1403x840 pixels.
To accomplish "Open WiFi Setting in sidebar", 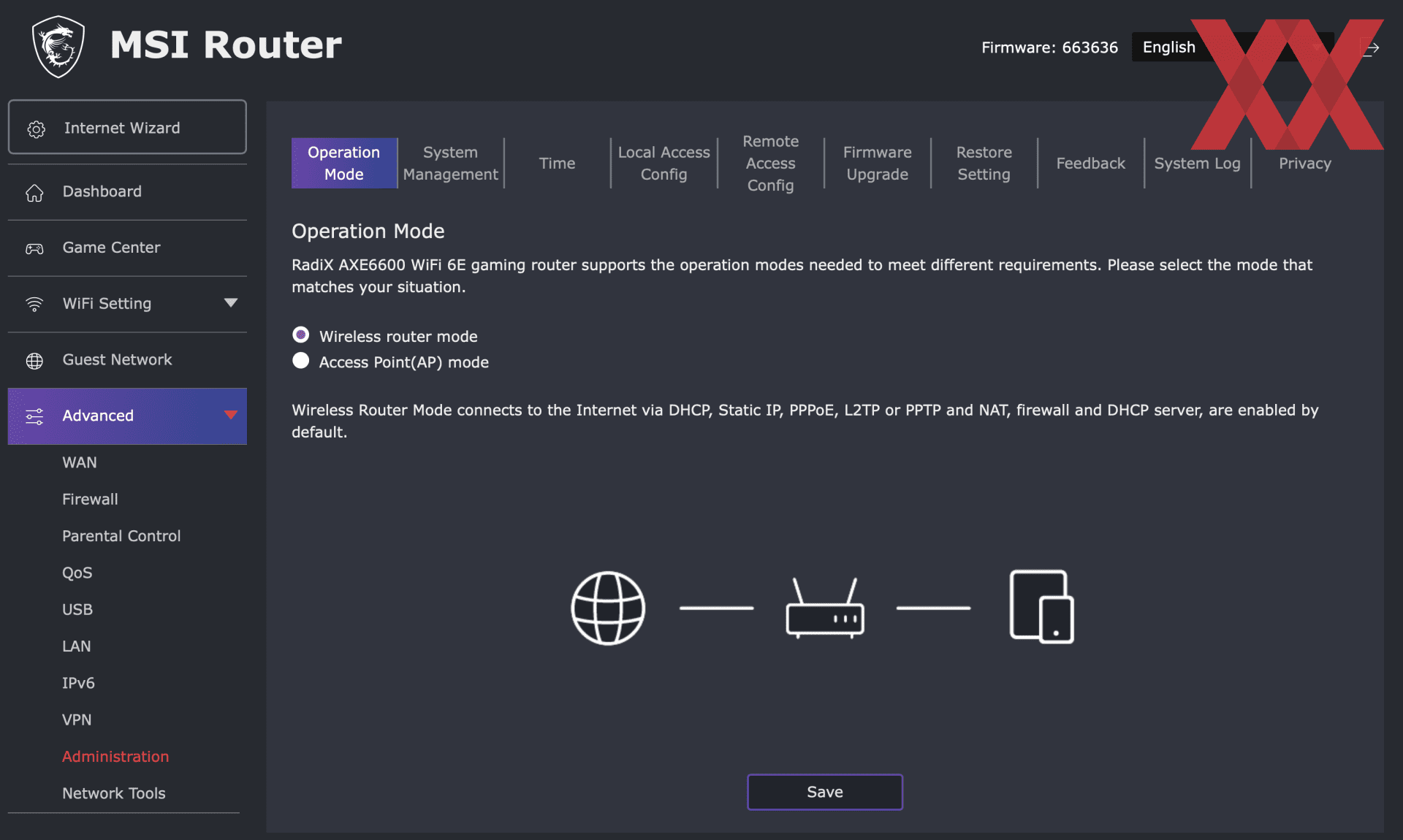I will point(127,304).
